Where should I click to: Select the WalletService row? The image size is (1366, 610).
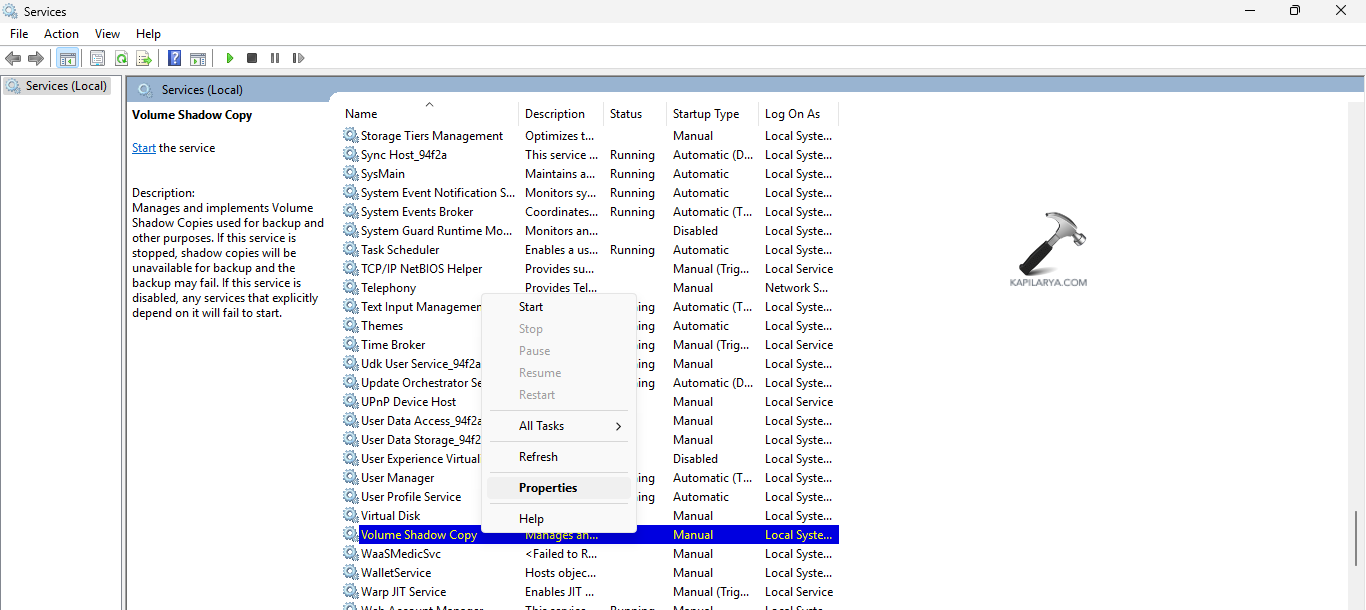[396, 573]
